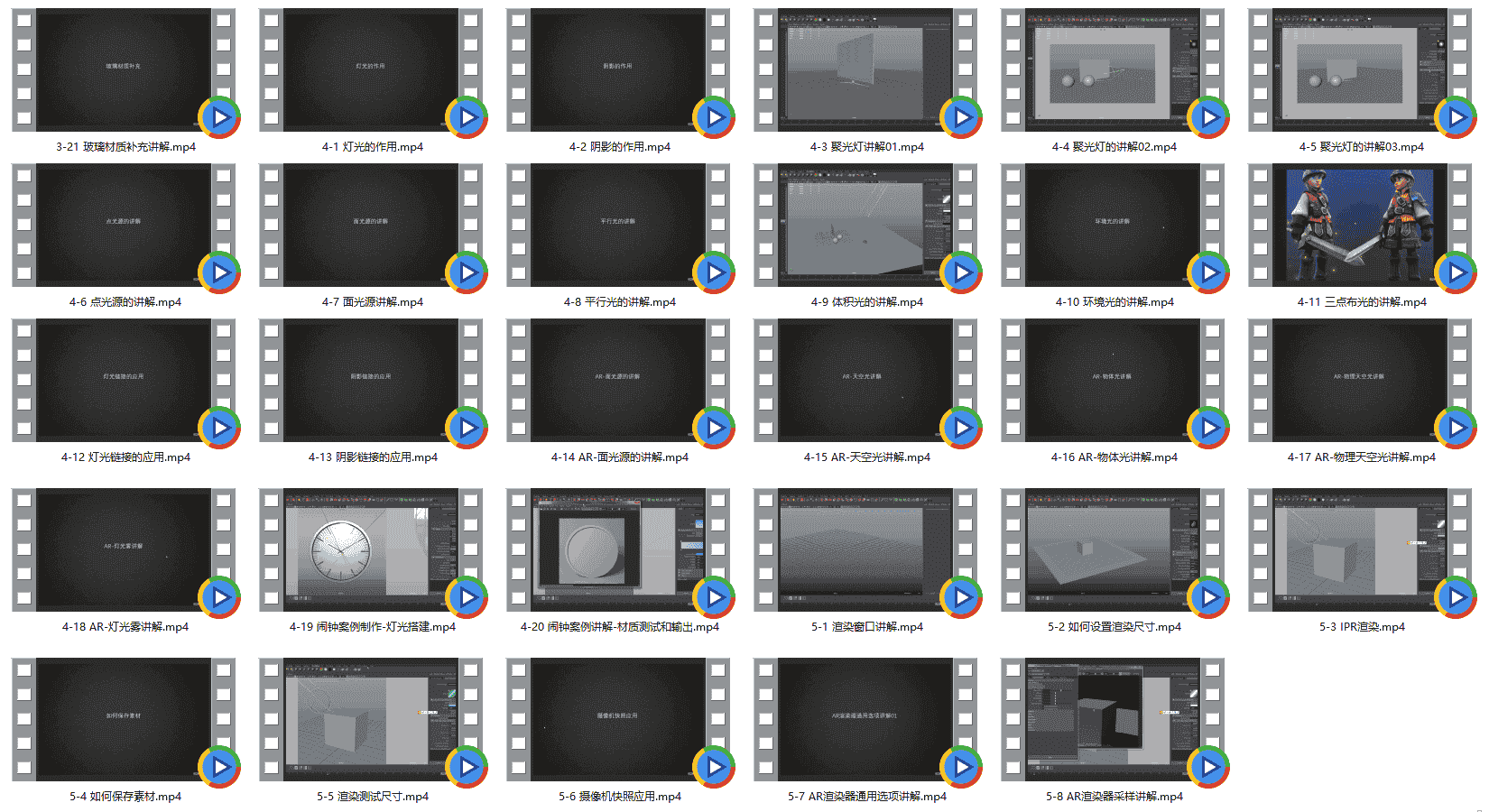Click the play badge on 4-15 AR-天空光讲解.mp4
Image resolution: width=1489 pixels, height=812 pixels.
961,428
